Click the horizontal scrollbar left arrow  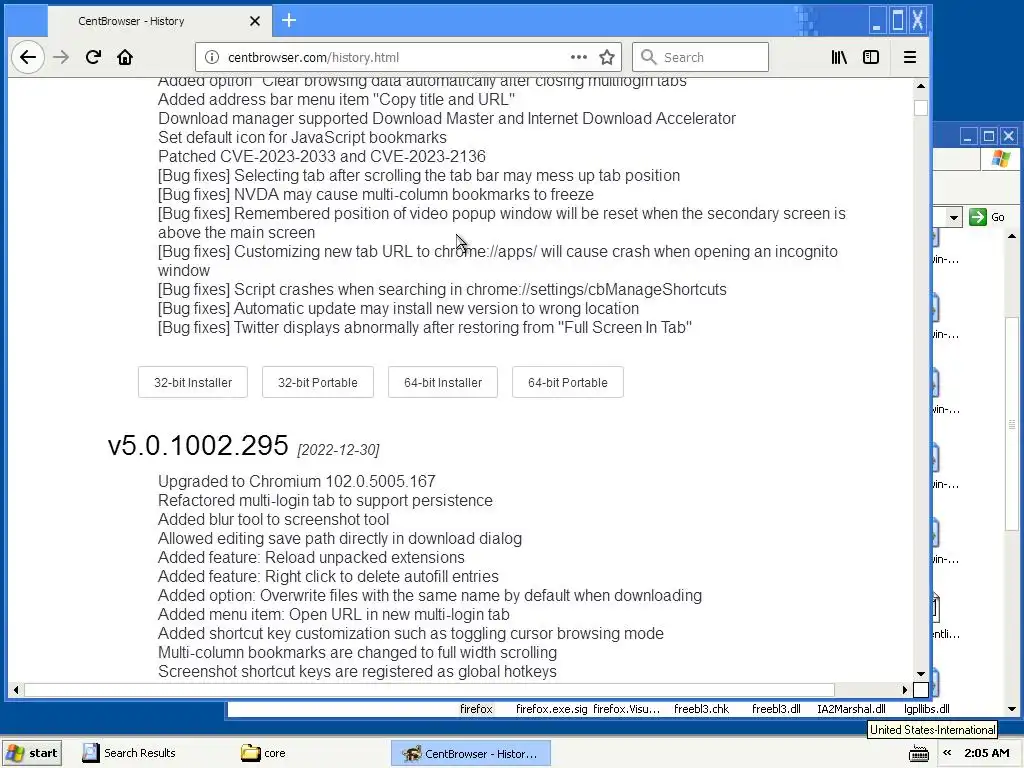pos(16,690)
